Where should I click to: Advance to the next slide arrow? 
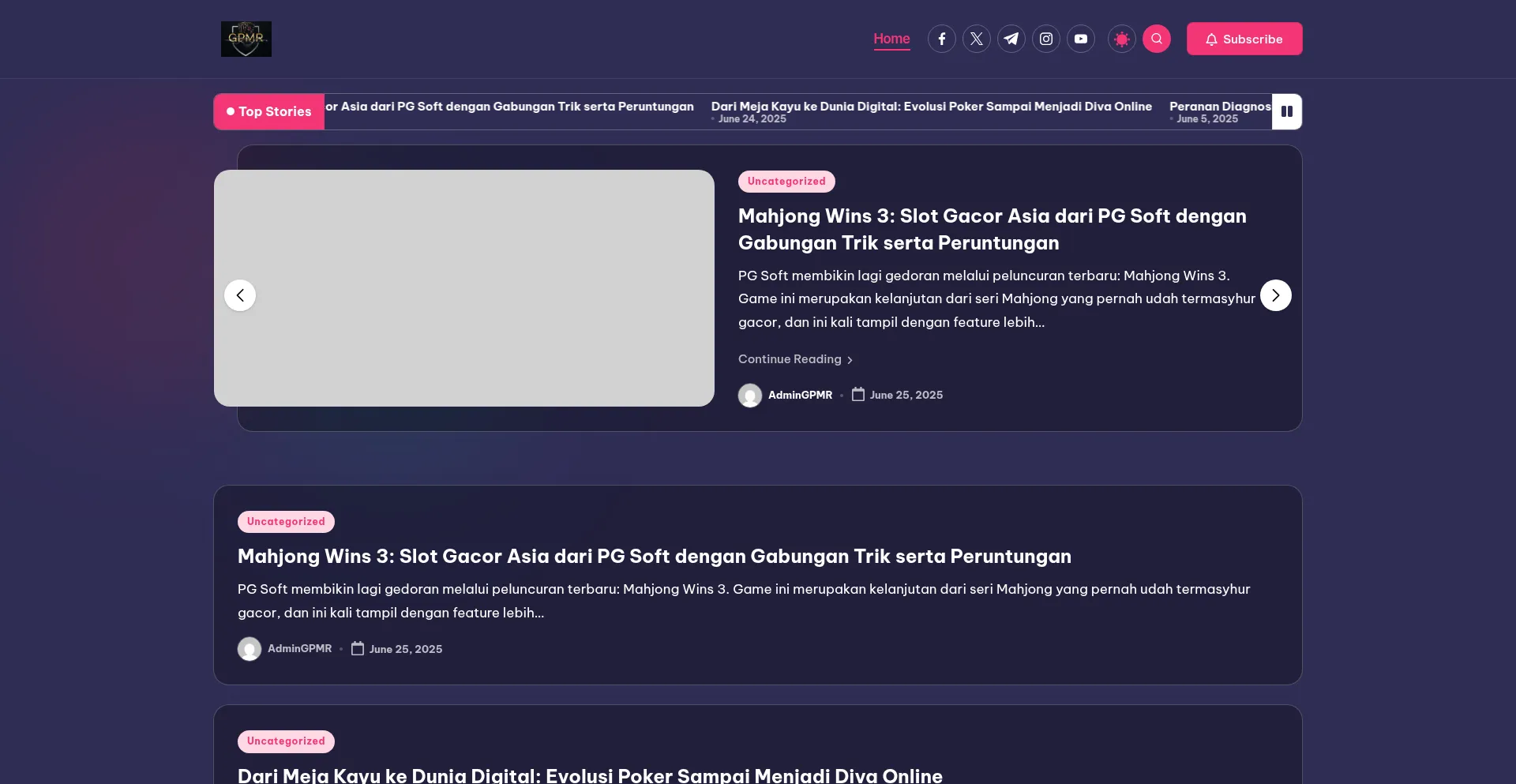(x=1275, y=295)
